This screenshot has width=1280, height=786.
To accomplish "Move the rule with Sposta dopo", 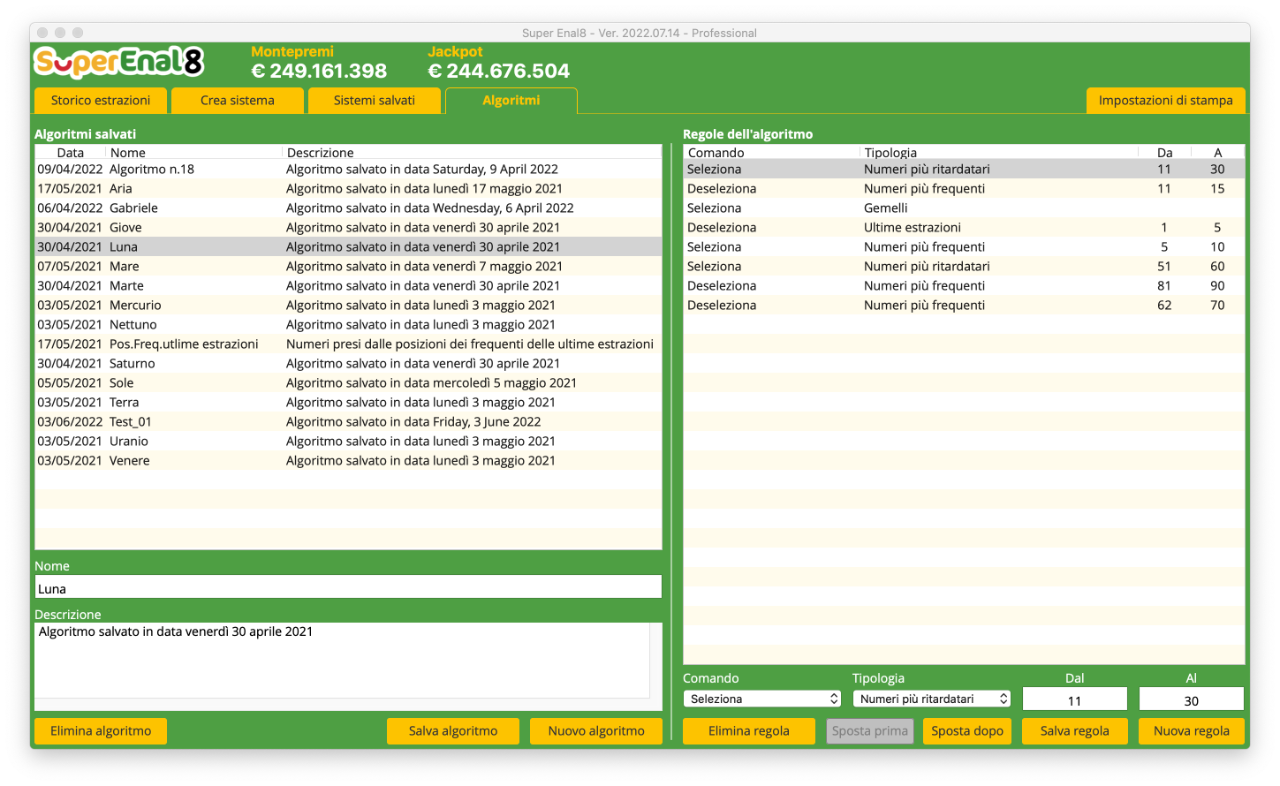I will 968,731.
